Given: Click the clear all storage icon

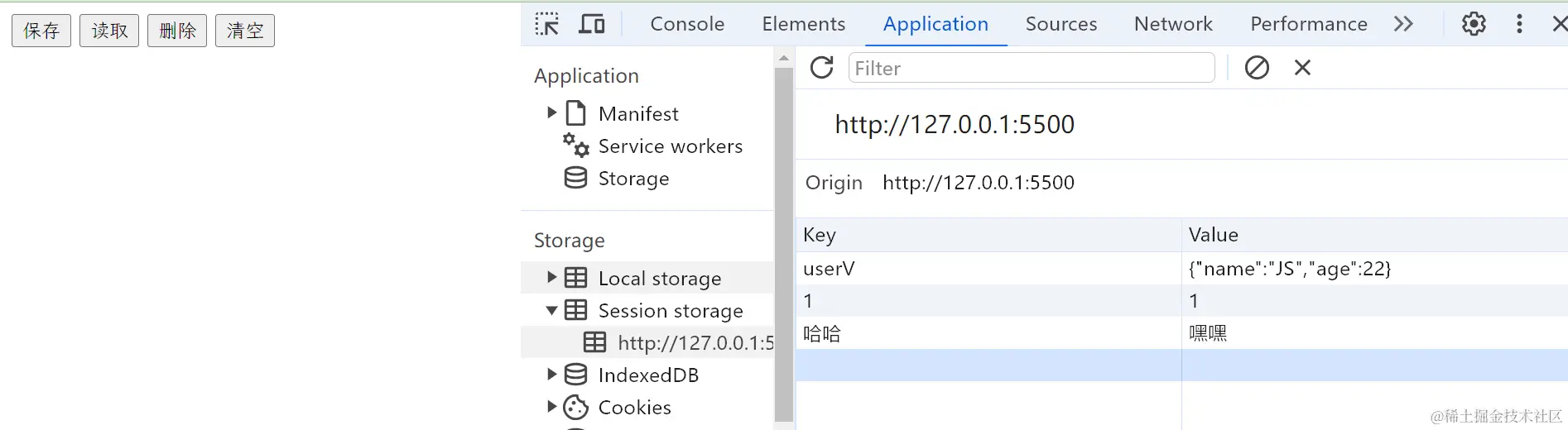Looking at the screenshot, I should (1257, 68).
